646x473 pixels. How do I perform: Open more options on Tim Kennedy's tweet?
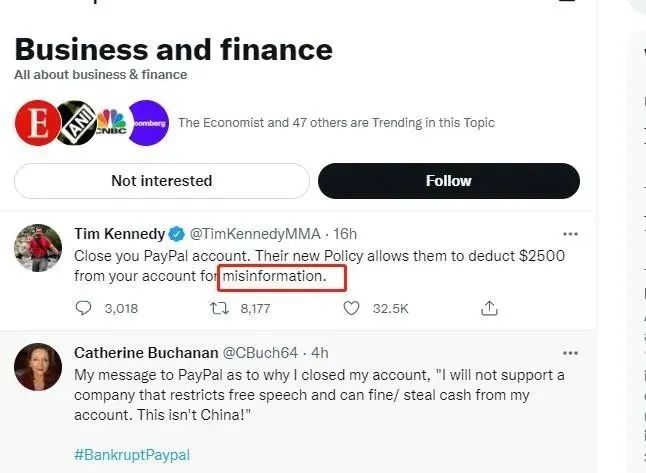pyautogui.click(x=570, y=234)
